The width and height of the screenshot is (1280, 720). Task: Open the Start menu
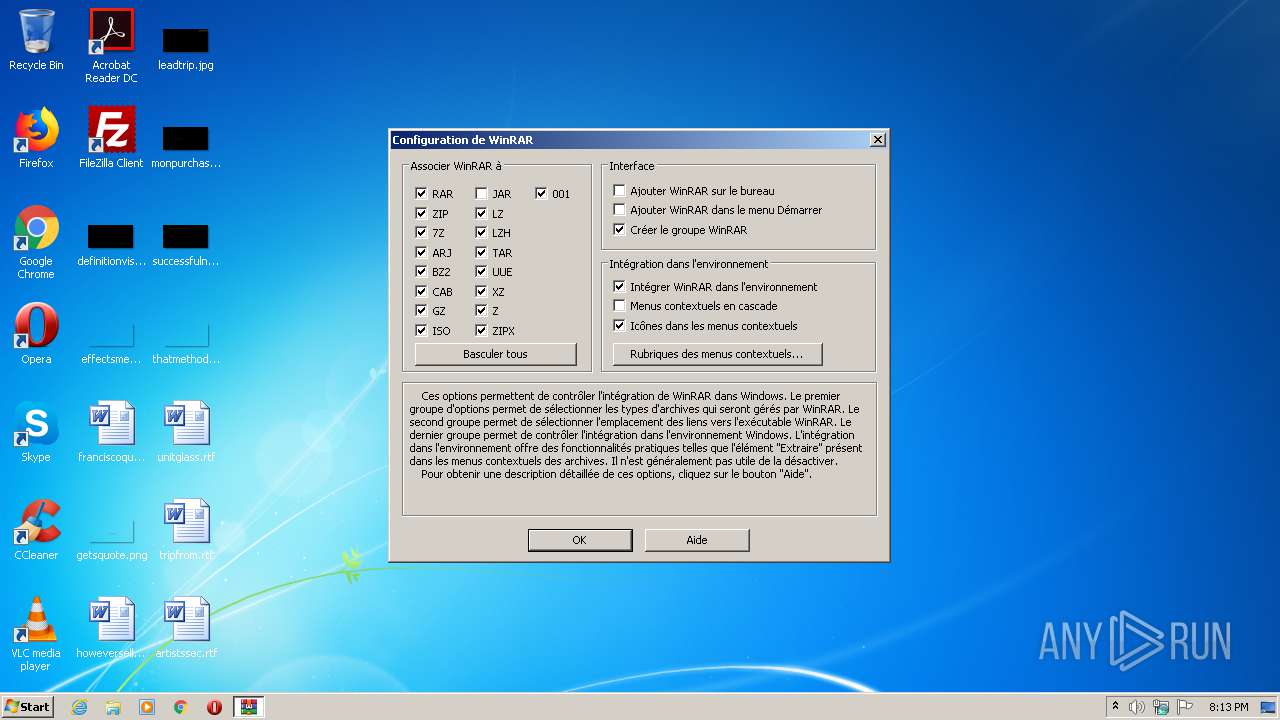pyautogui.click(x=27, y=707)
